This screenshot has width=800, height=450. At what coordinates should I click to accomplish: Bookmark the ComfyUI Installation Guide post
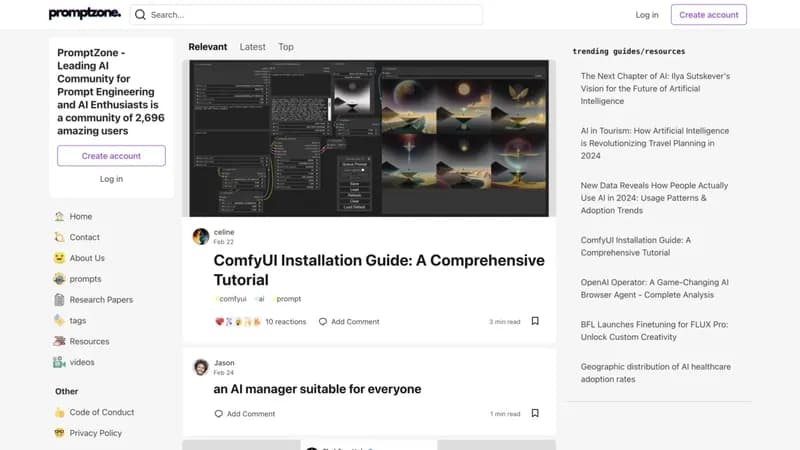point(535,321)
